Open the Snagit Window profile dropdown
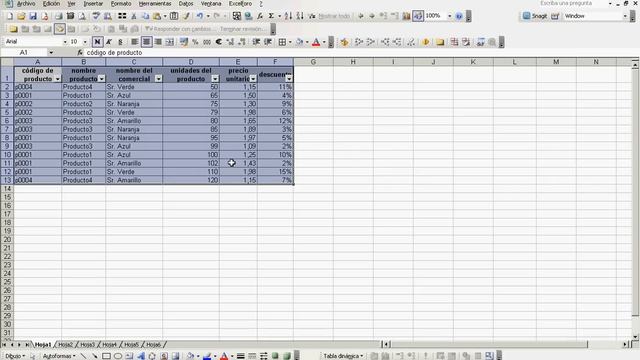This screenshot has width=640, height=360. click(625, 16)
